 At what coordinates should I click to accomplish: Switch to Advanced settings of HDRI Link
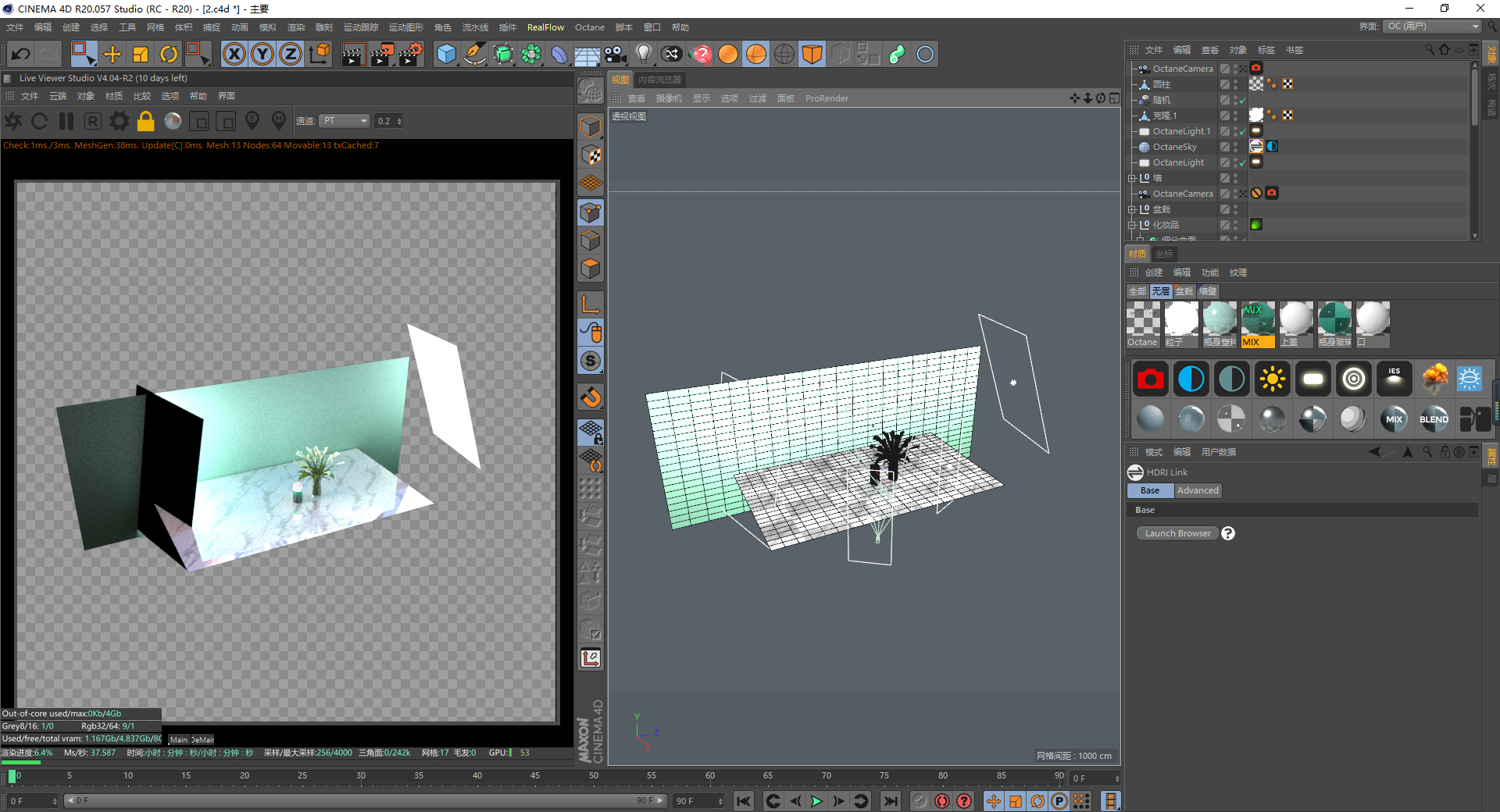(x=1198, y=490)
